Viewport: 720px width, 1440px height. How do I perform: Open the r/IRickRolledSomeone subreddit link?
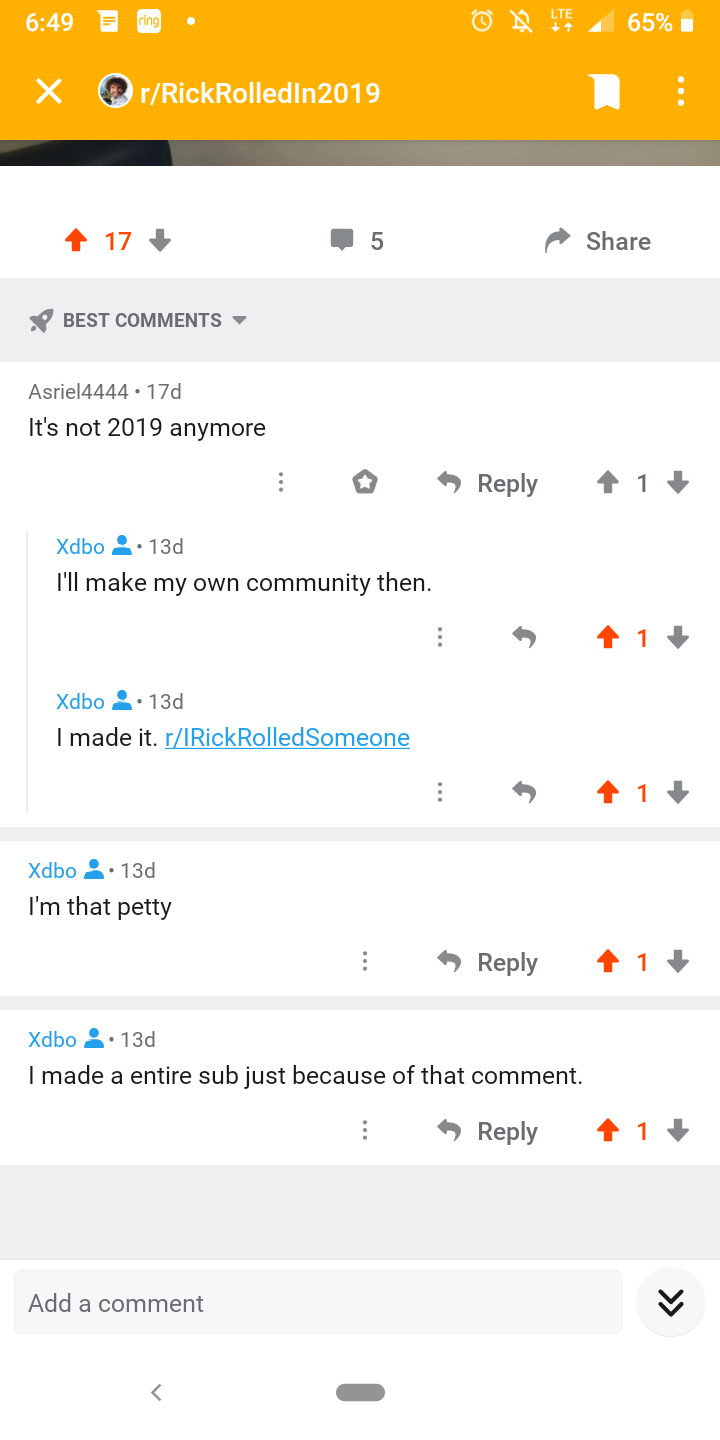(287, 738)
